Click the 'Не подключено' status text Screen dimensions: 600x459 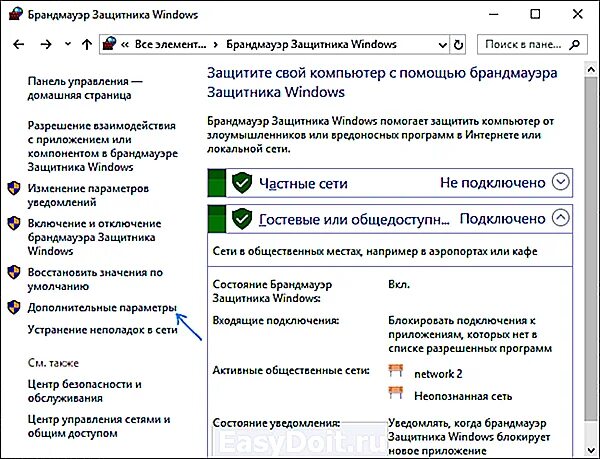point(492,183)
